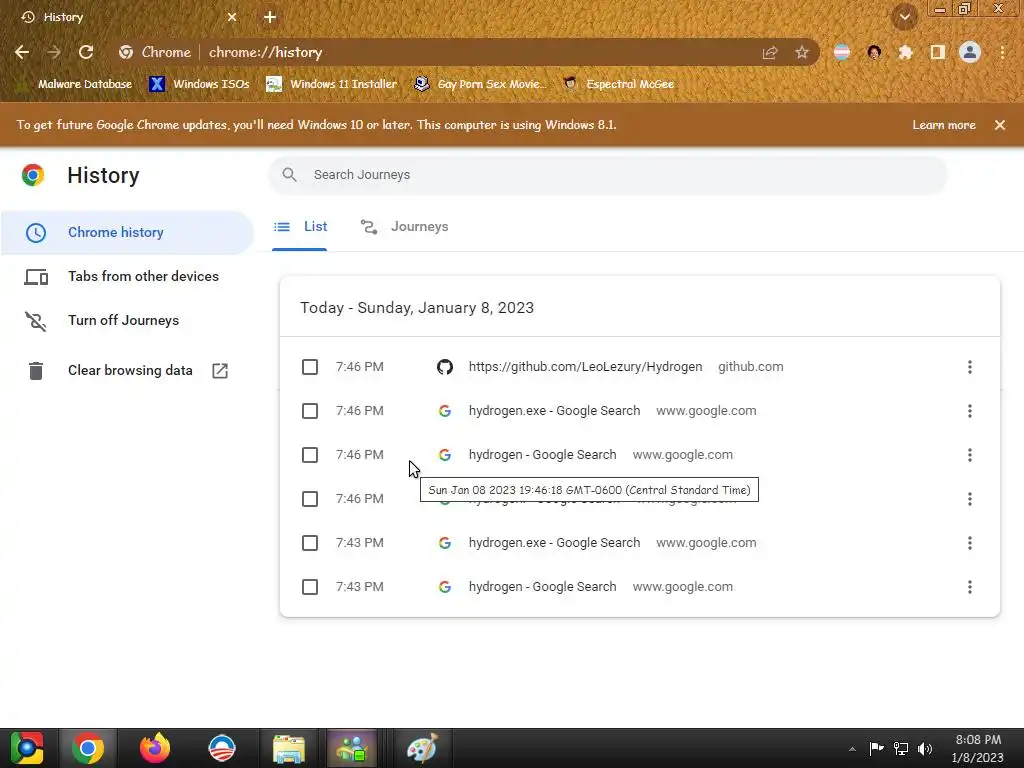Open the actions menu for 7:46 PM hydrogen search
1024x768 pixels.
click(970, 455)
